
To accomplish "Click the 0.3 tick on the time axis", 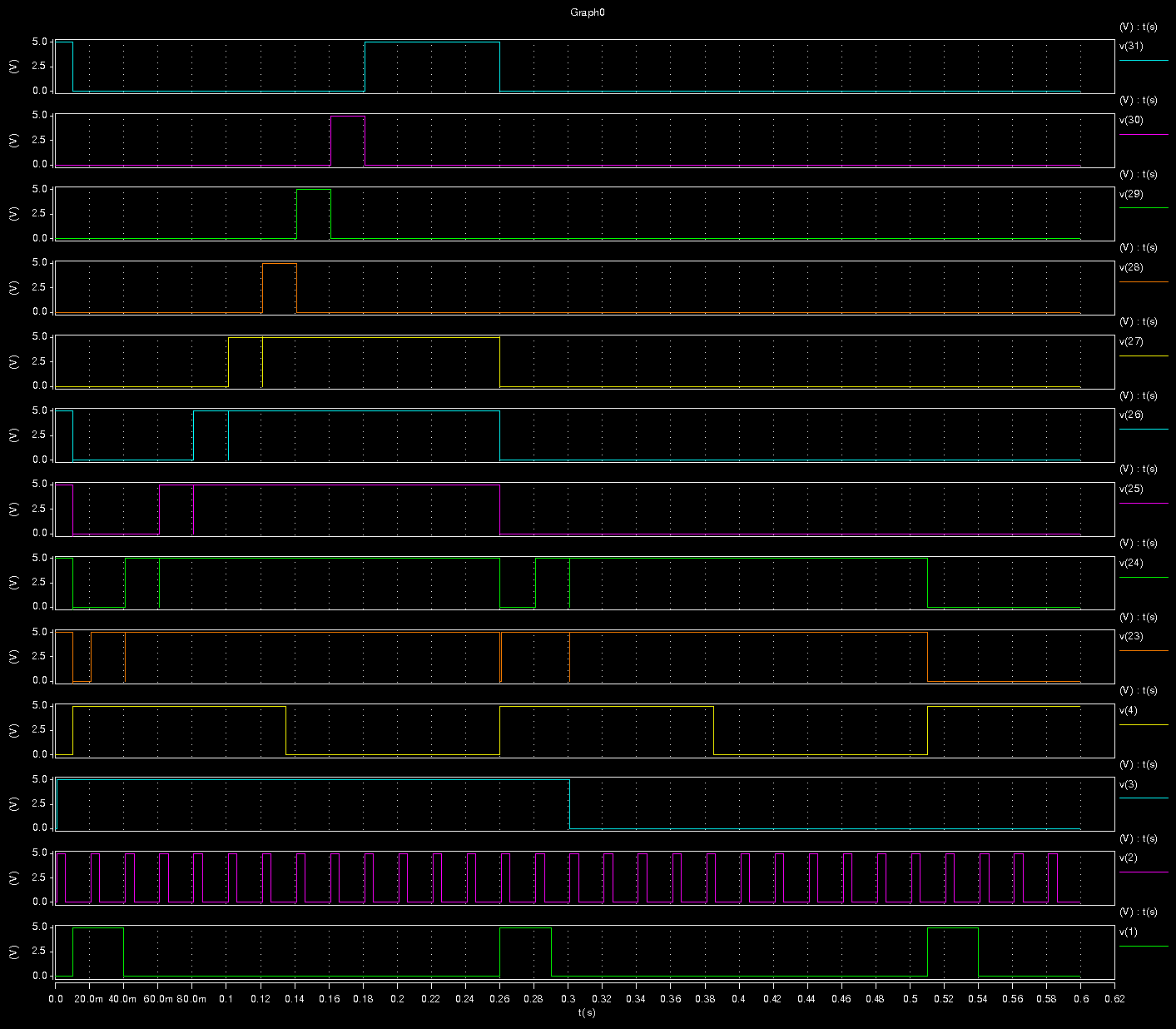I will point(568,998).
